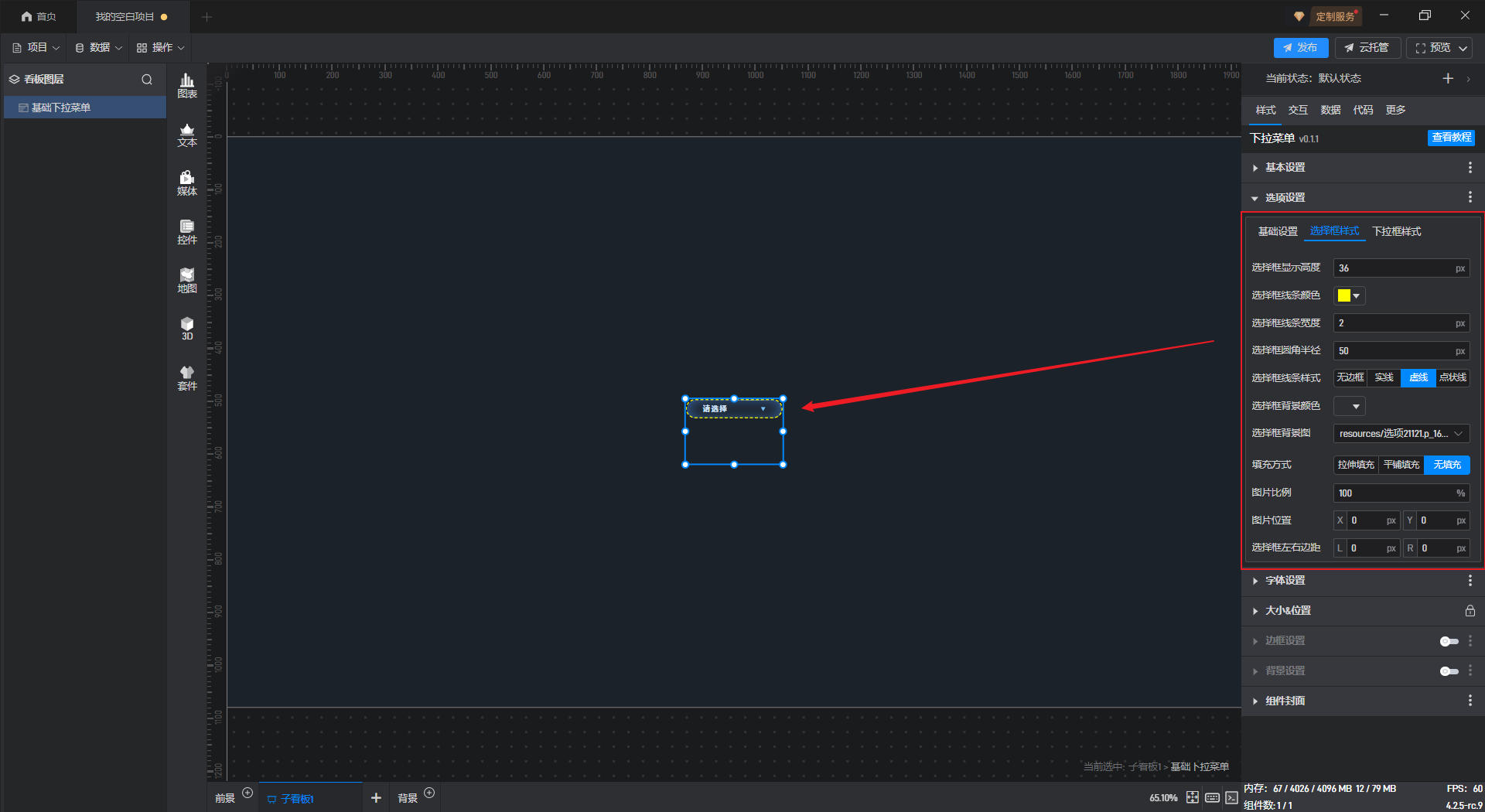
Task: Open the 地图 (map) component library
Action: click(187, 281)
